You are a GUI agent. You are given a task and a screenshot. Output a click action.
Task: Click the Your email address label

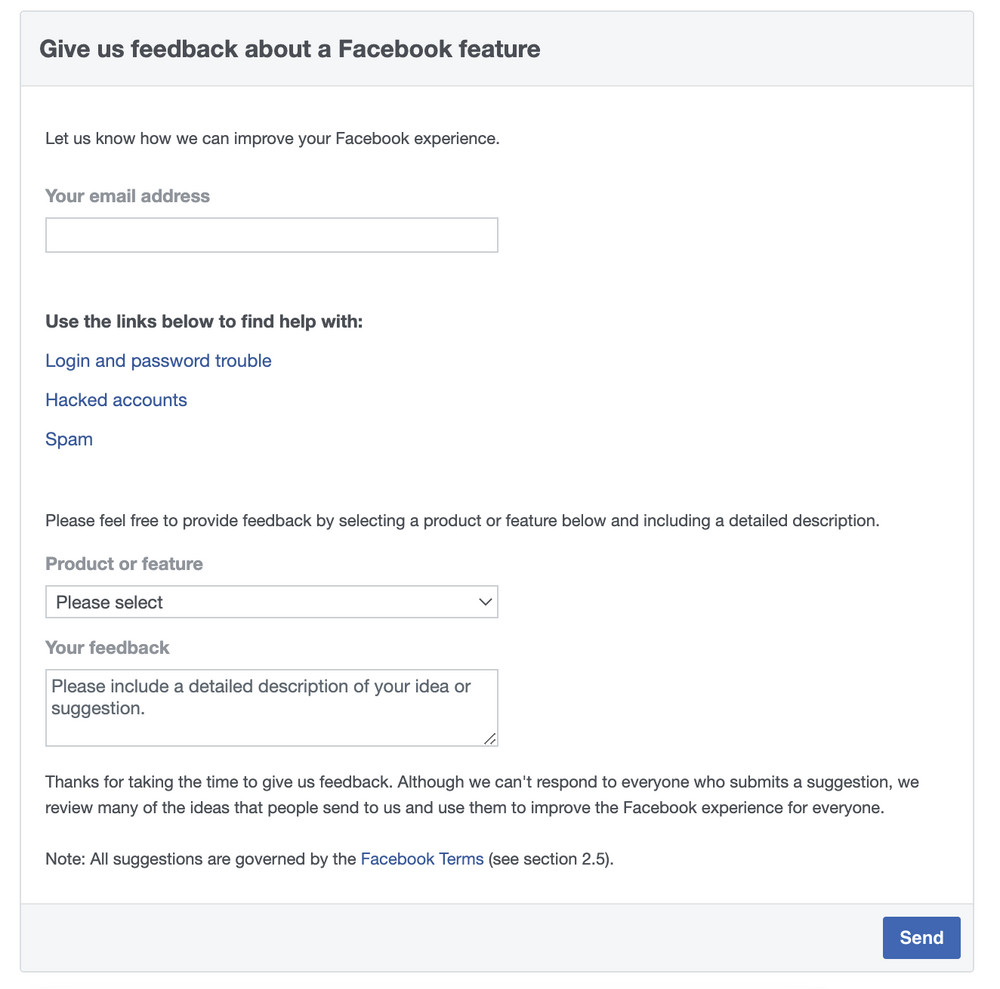[127, 196]
